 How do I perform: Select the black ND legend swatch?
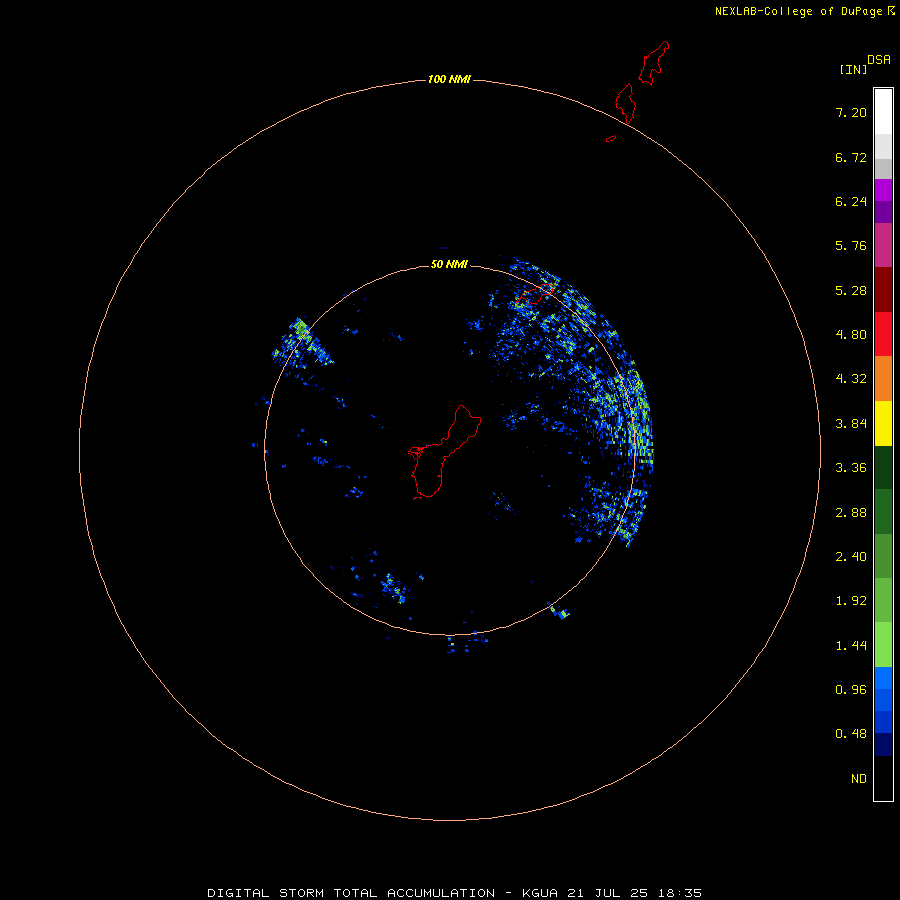(x=883, y=778)
